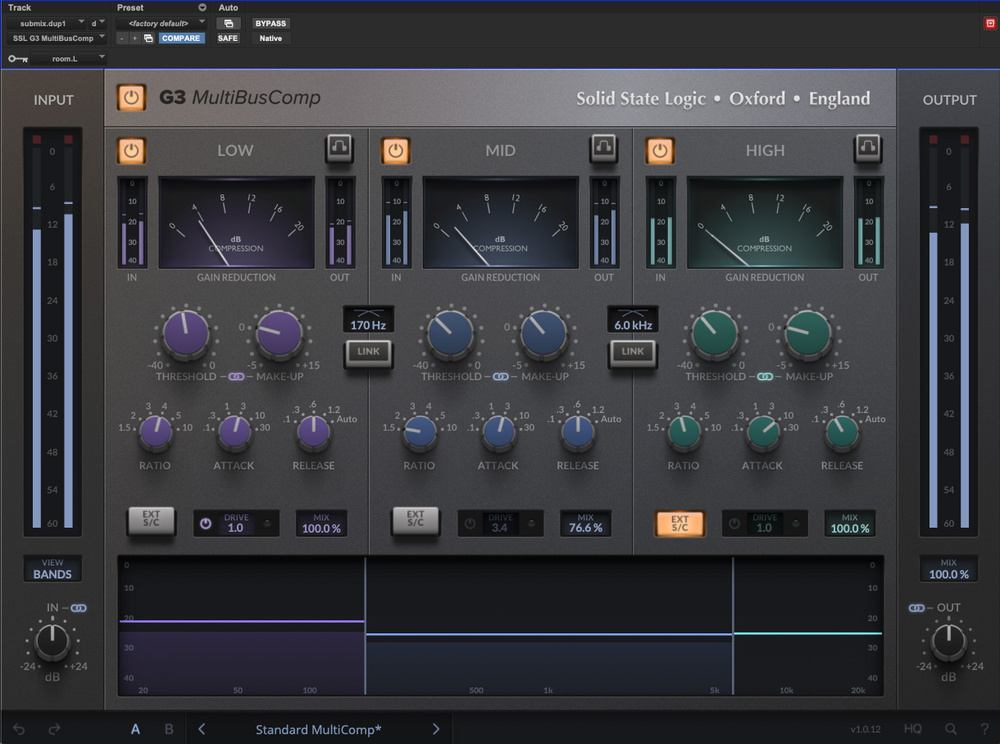Image resolution: width=1000 pixels, height=744 pixels.
Task: Enable sidechain listen on the MID band
Action: (x=603, y=150)
